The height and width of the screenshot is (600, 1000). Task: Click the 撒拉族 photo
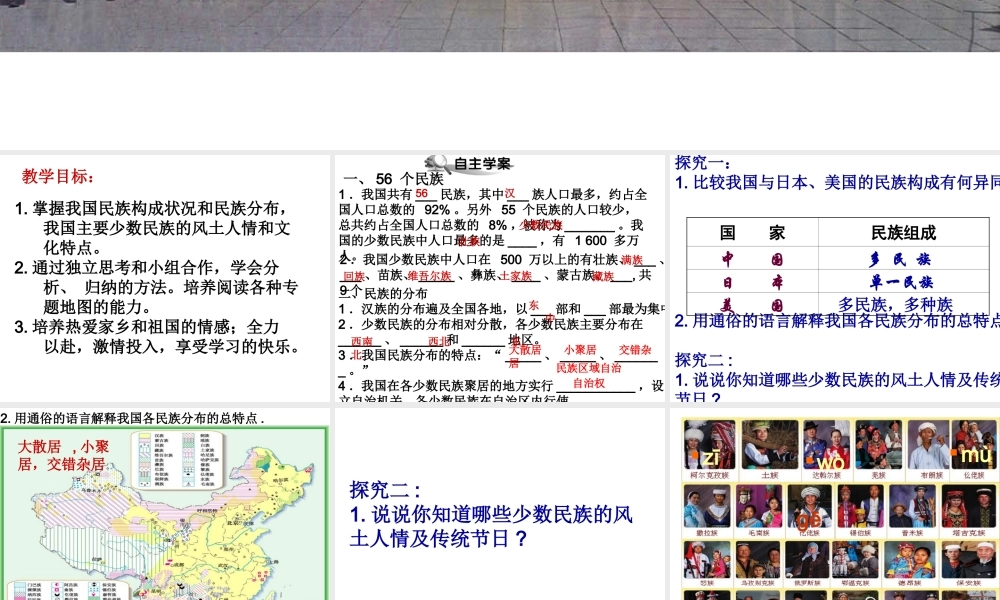707,506
